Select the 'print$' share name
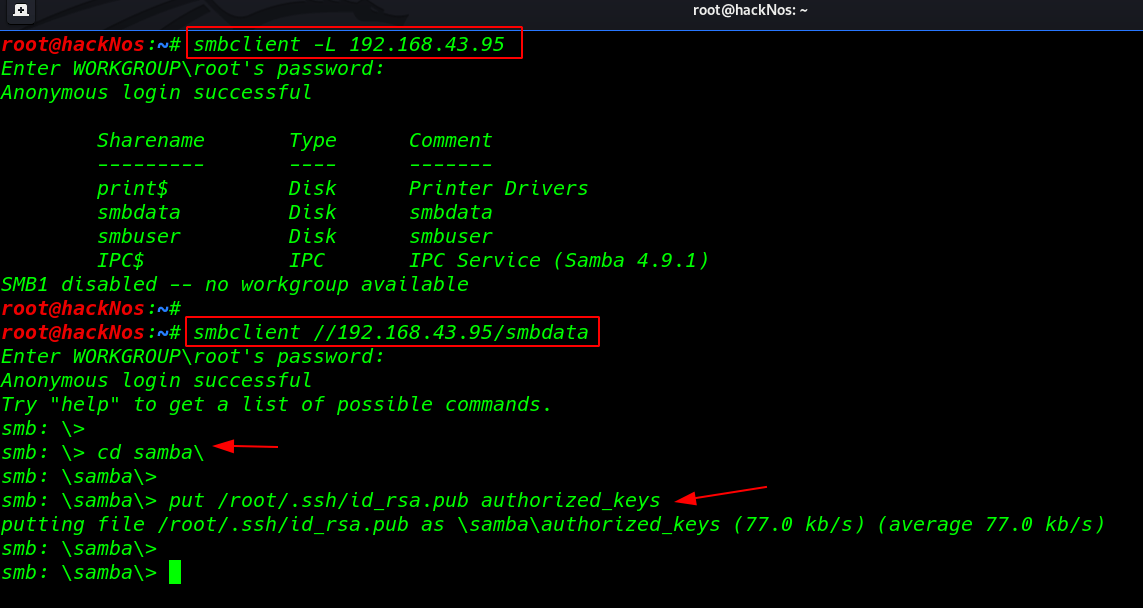 [133, 189]
